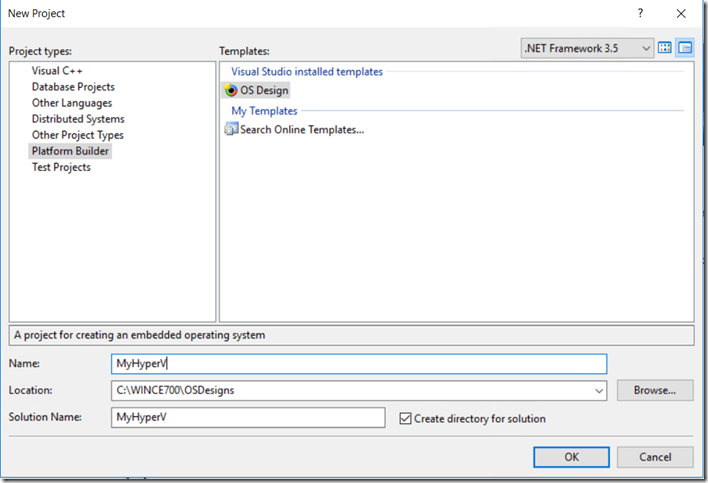Select Platform Builder project type

(x=70, y=151)
